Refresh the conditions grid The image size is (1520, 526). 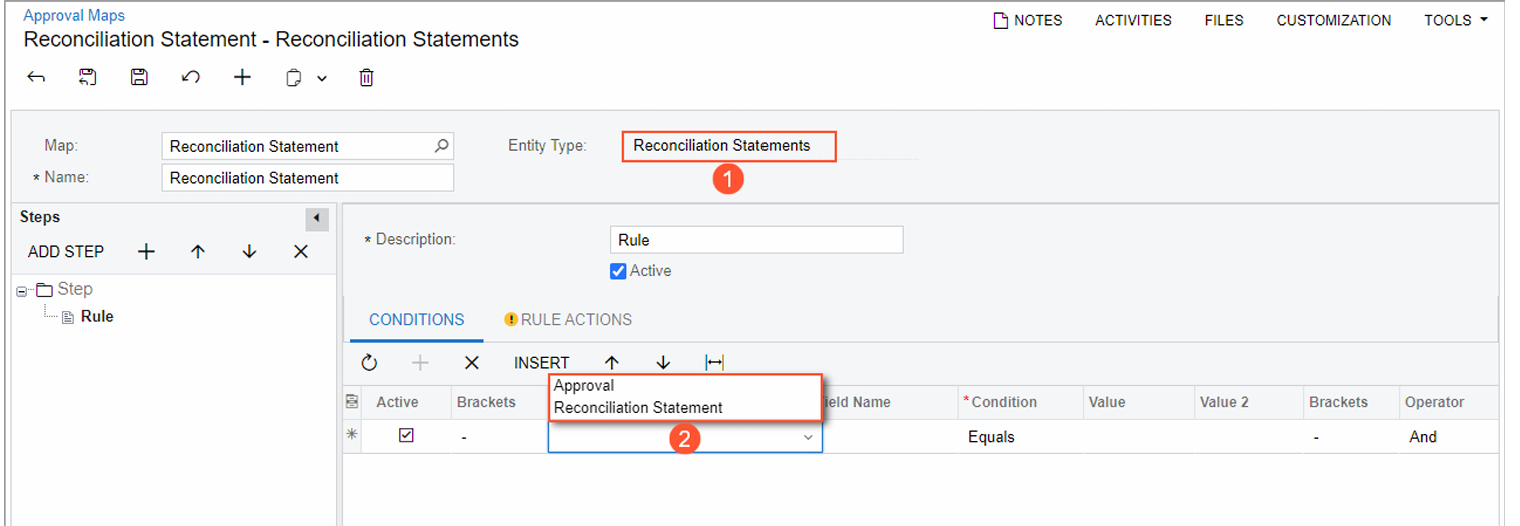point(369,363)
